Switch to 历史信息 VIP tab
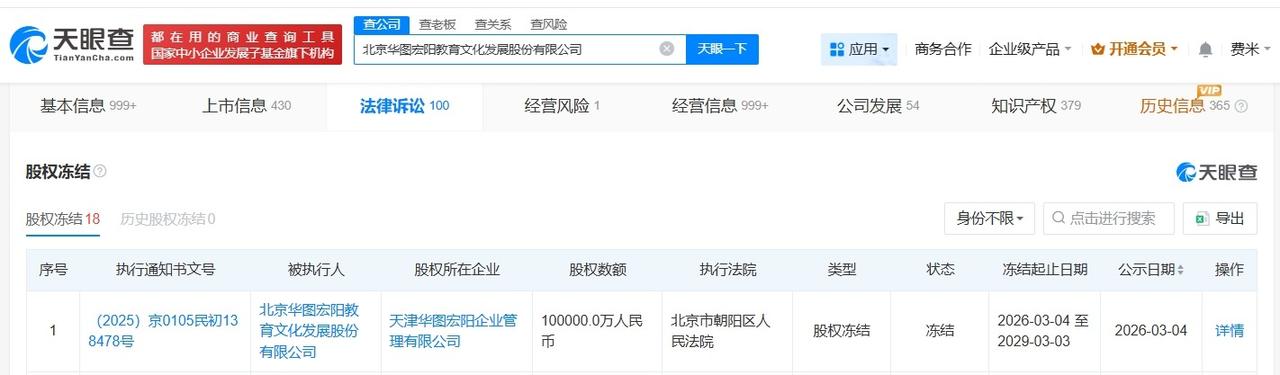Image resolution: width=1280 pixels, height=375 pixels. pos(1185,105)
